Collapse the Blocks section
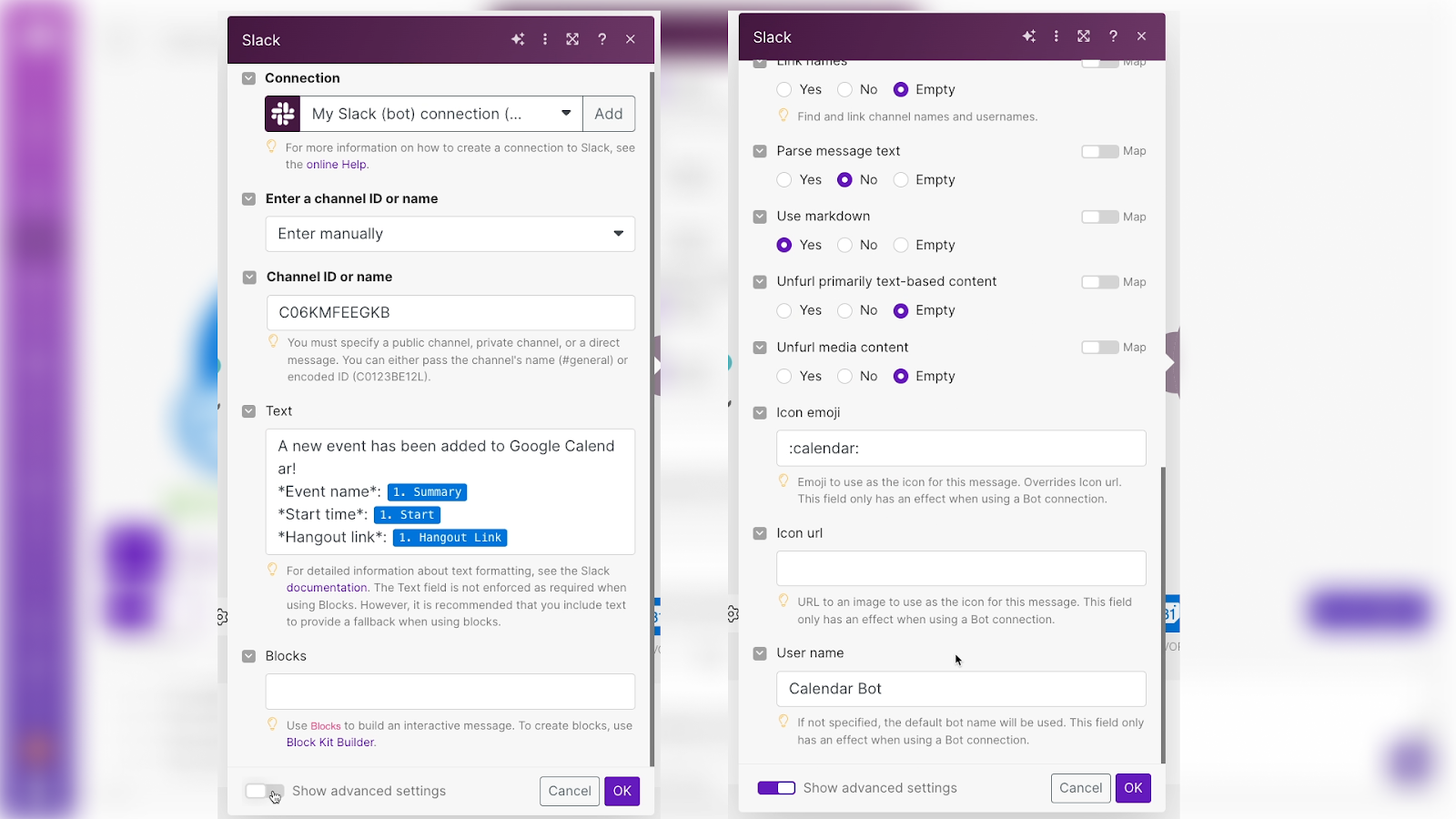Image resolution: width=1456 pixels, height=819 pixels. tap(248, 656)
